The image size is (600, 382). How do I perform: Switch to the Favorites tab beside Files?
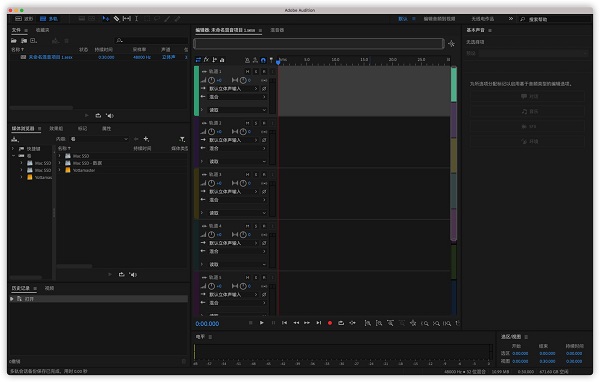(42, 30)
